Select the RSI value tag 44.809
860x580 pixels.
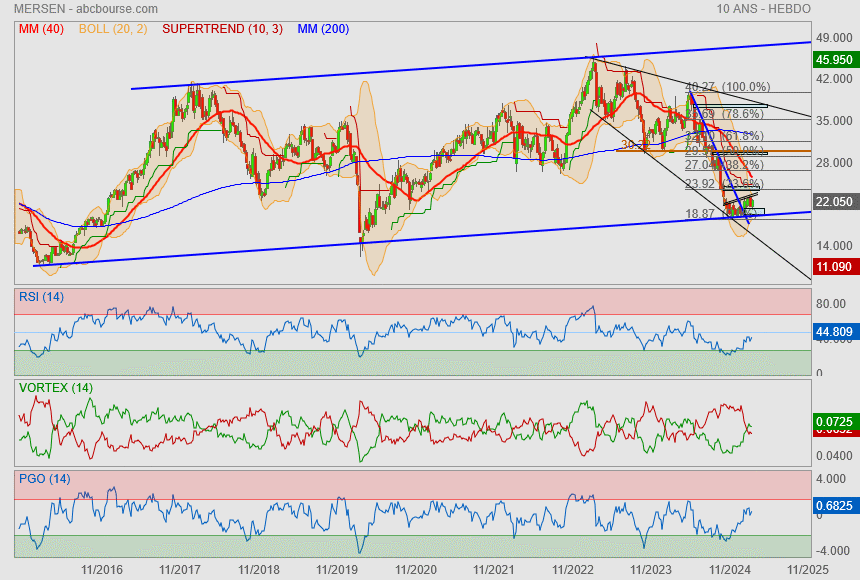(x=834, y=332)
